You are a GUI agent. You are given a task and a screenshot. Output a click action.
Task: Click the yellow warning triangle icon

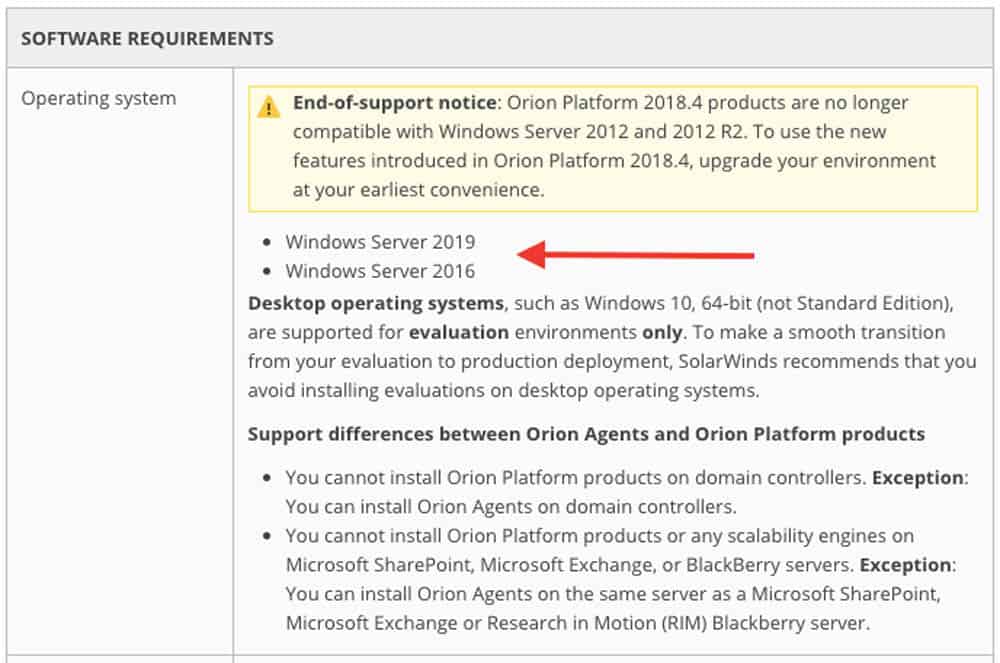pyautogui.click(x=268, y=107)
